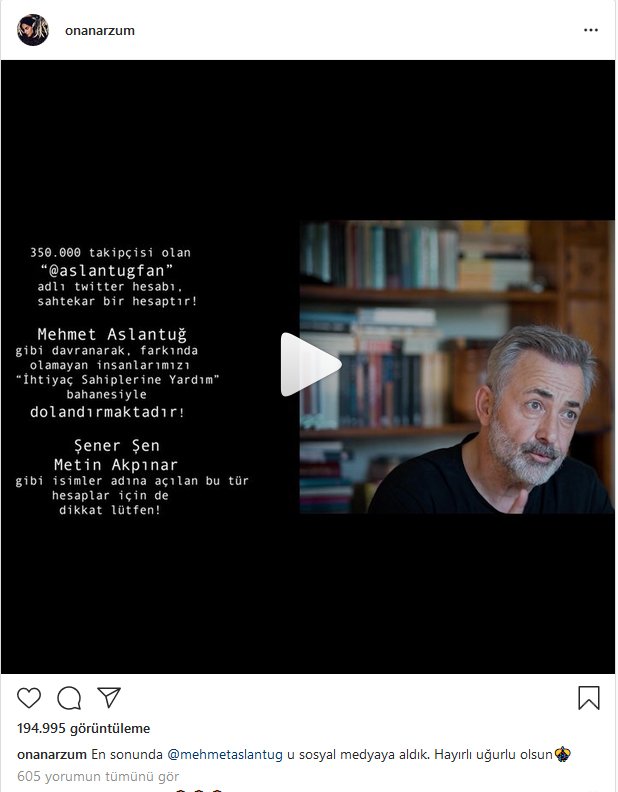The width and height of the screenshot is (618, 792).
Task: Share post using paper plane icon
Action: [109, 697]
